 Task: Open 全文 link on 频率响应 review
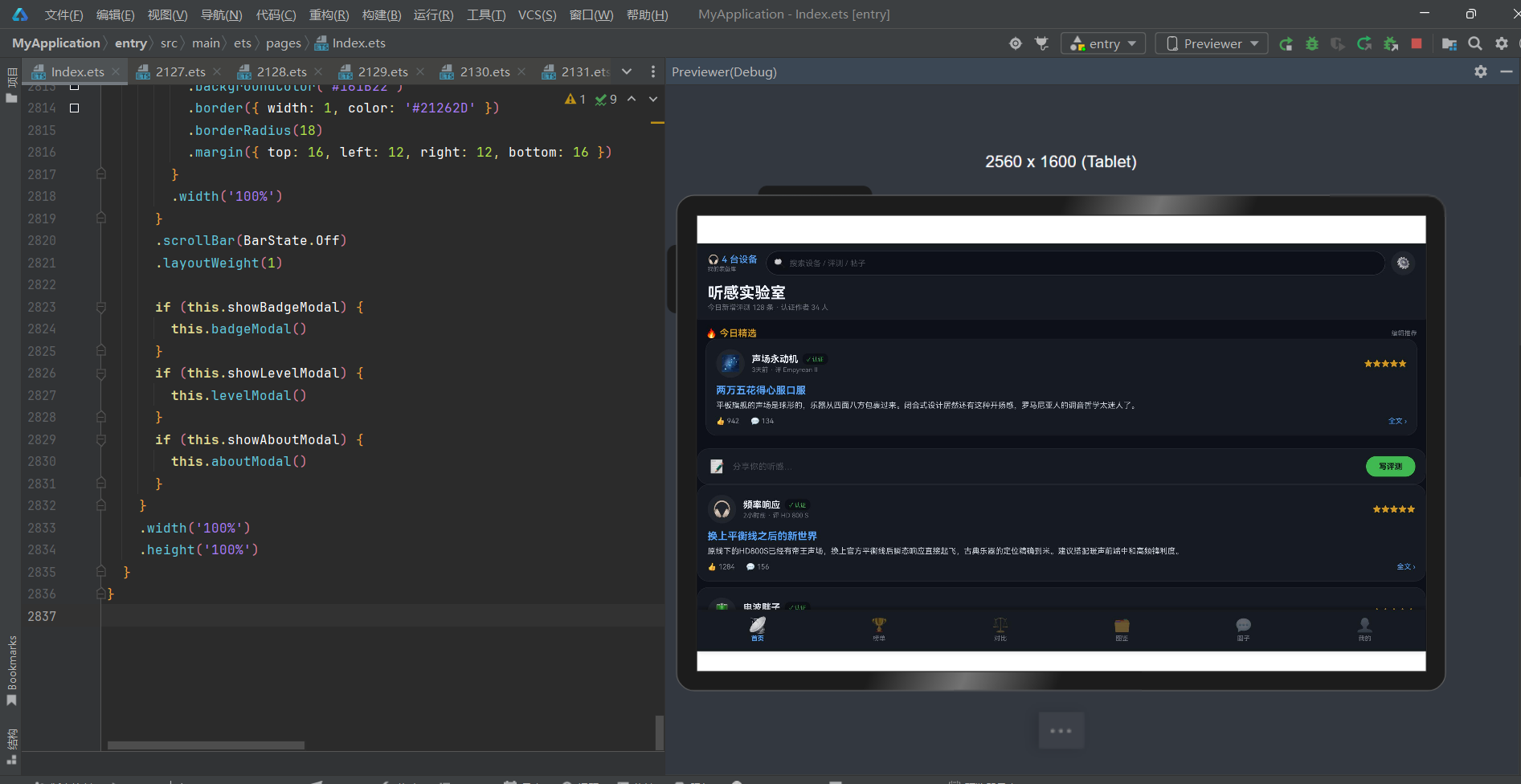[1406, 566]
